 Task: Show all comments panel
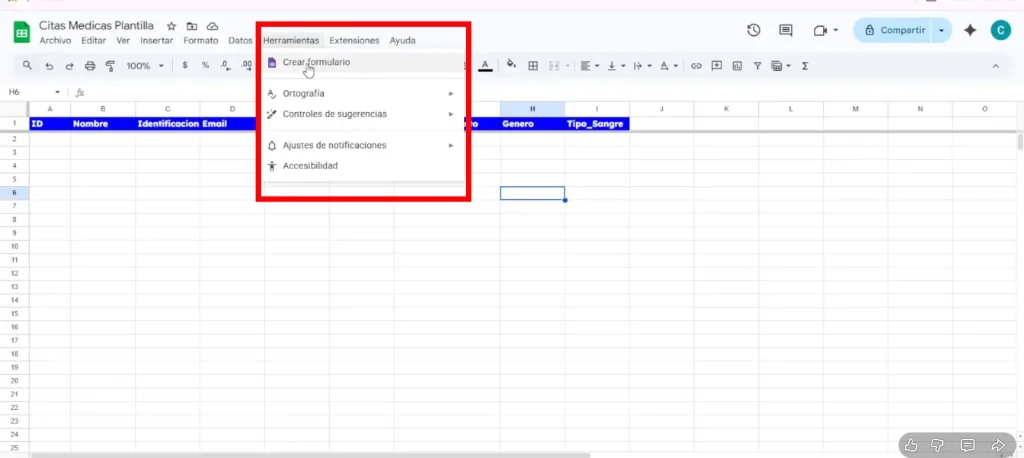click(786, 30)
